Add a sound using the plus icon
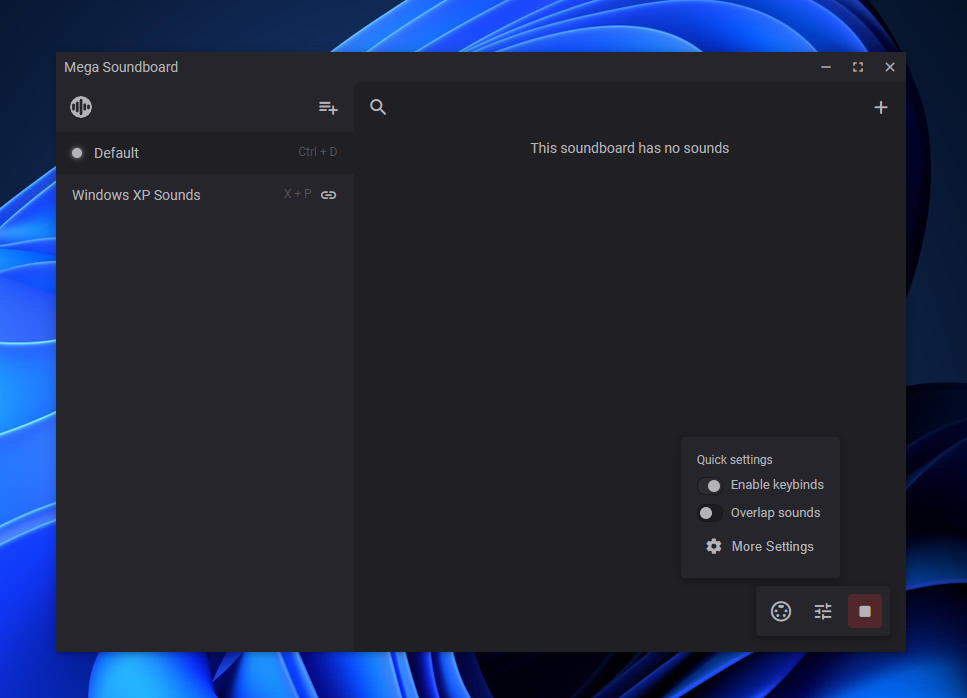Viewport: 967px width, 698px height. (880, 107)
